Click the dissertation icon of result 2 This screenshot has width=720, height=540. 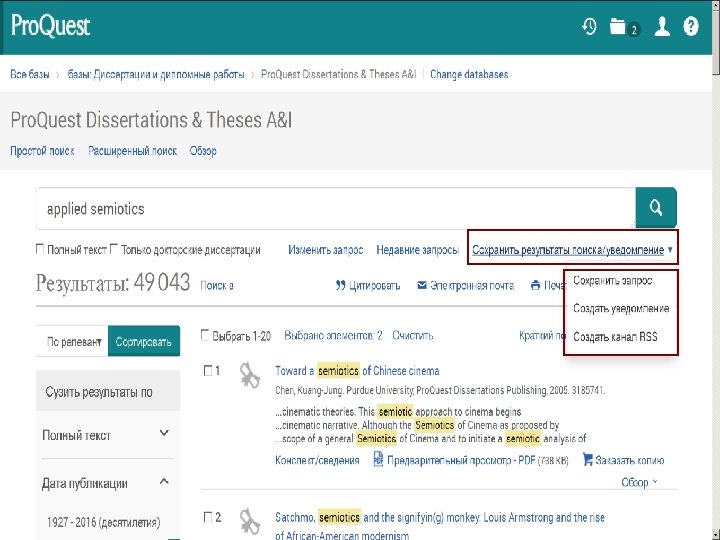click(x=250, y=521)
